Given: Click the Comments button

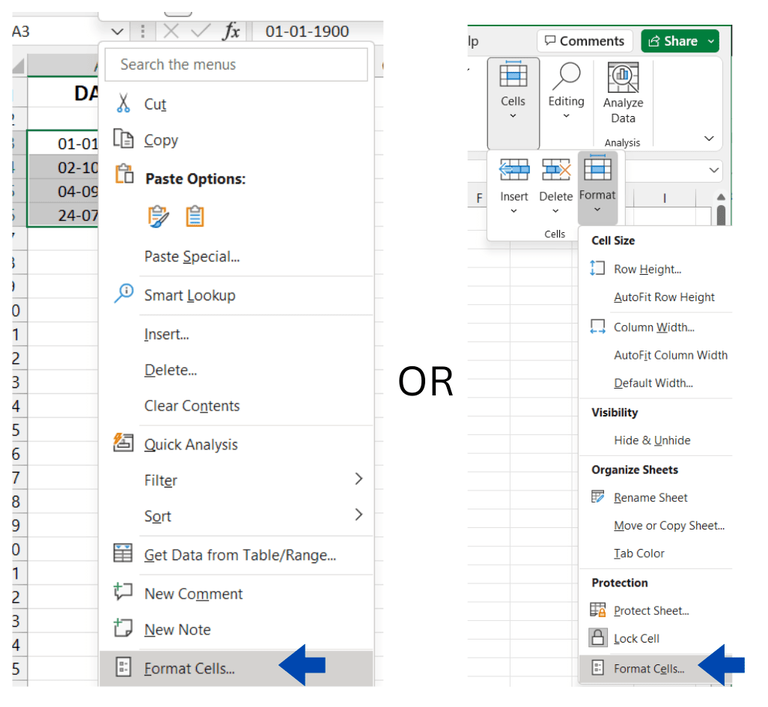Looking at the screenshot, I should click(x=585, y=41).
